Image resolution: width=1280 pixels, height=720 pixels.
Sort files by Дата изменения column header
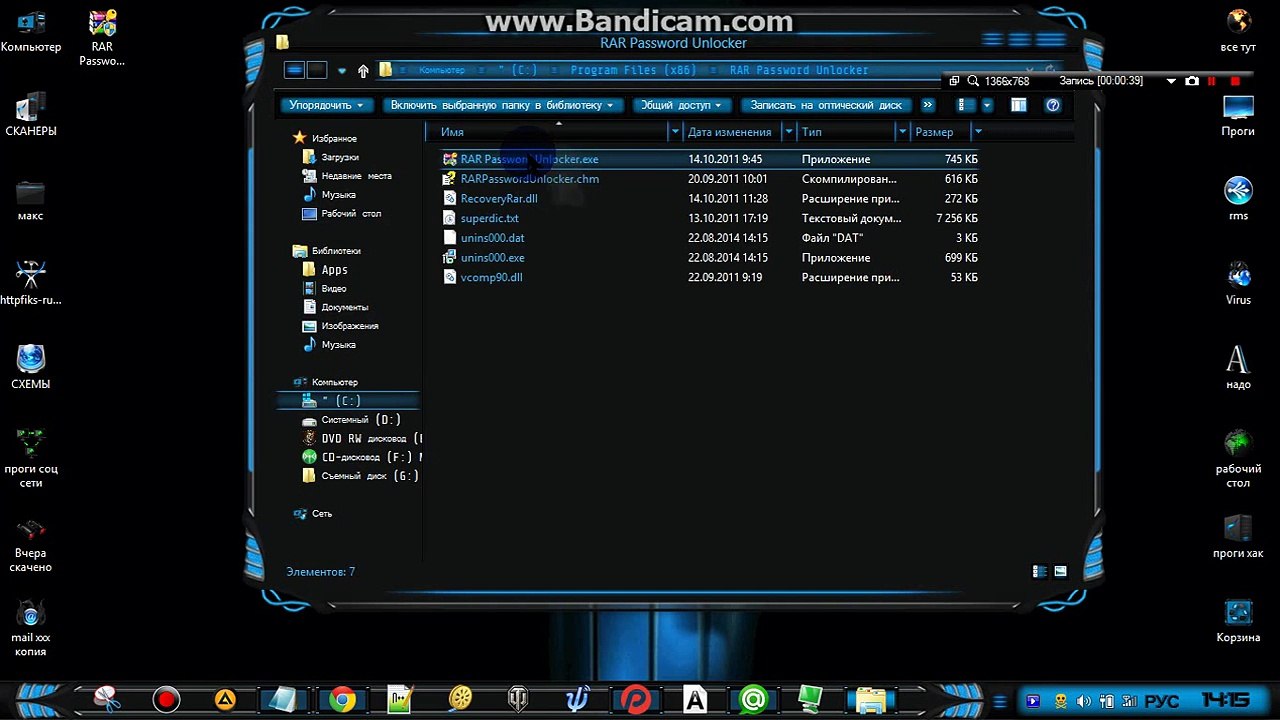(733, 132)
